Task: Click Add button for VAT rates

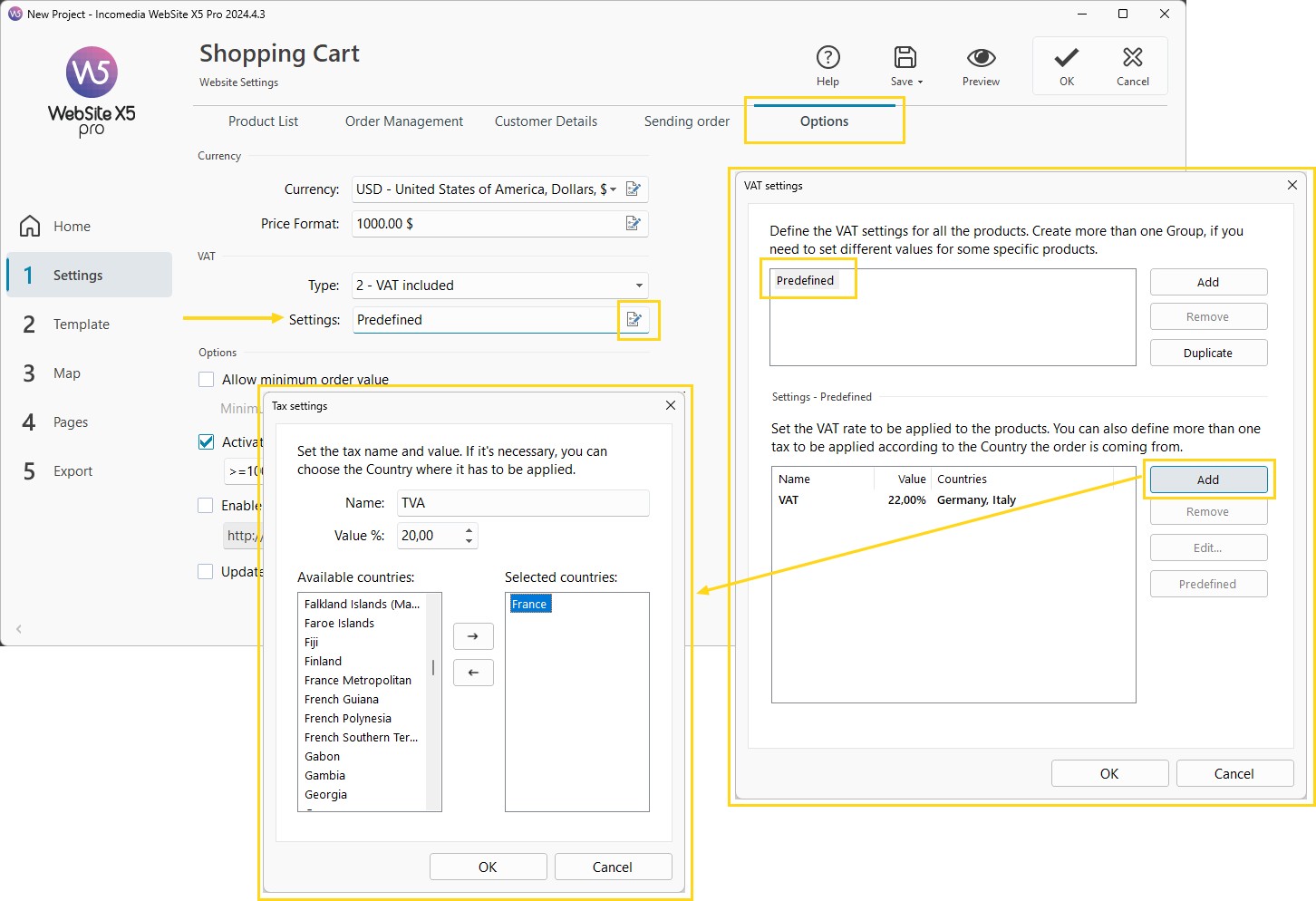Action: coord(1208,480)
